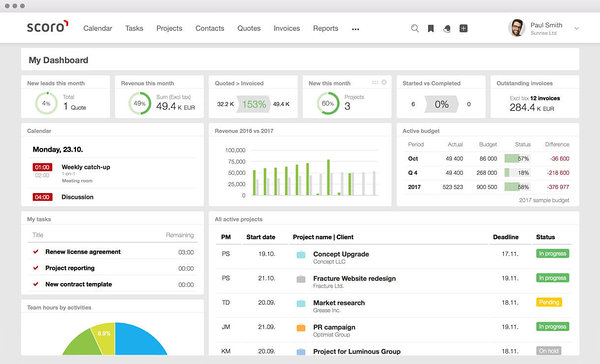This screenshot has width=600, height=364.
Task: Click the Remaining column header in My tasks
Action: tap(180, 235)
